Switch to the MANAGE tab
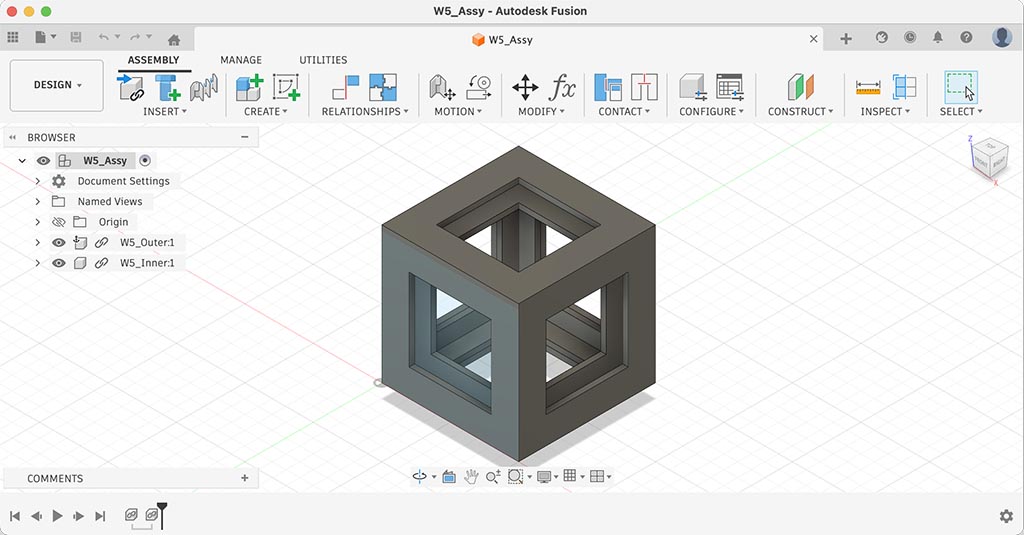The width and height of the screenshot is (1024, 535). (241, 60)
